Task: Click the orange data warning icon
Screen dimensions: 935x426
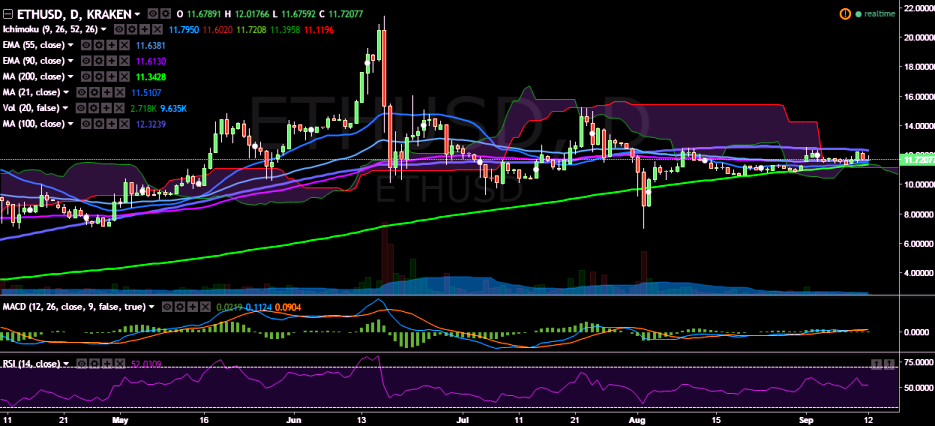Action: click(x=845, y=14)
